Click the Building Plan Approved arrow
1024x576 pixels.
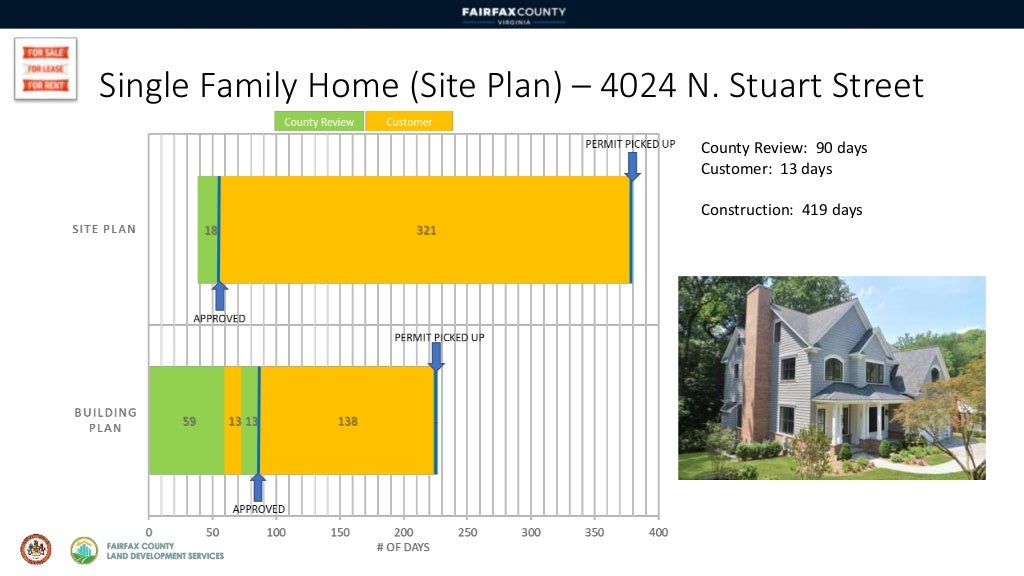(258, 487)
